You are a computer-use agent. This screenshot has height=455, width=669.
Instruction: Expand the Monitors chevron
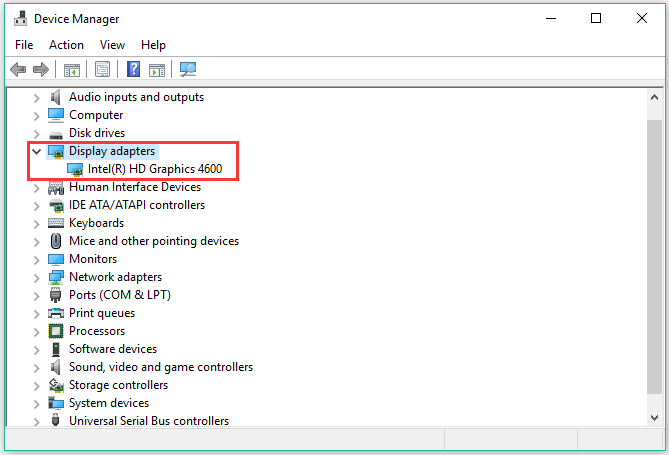(37, 260)
